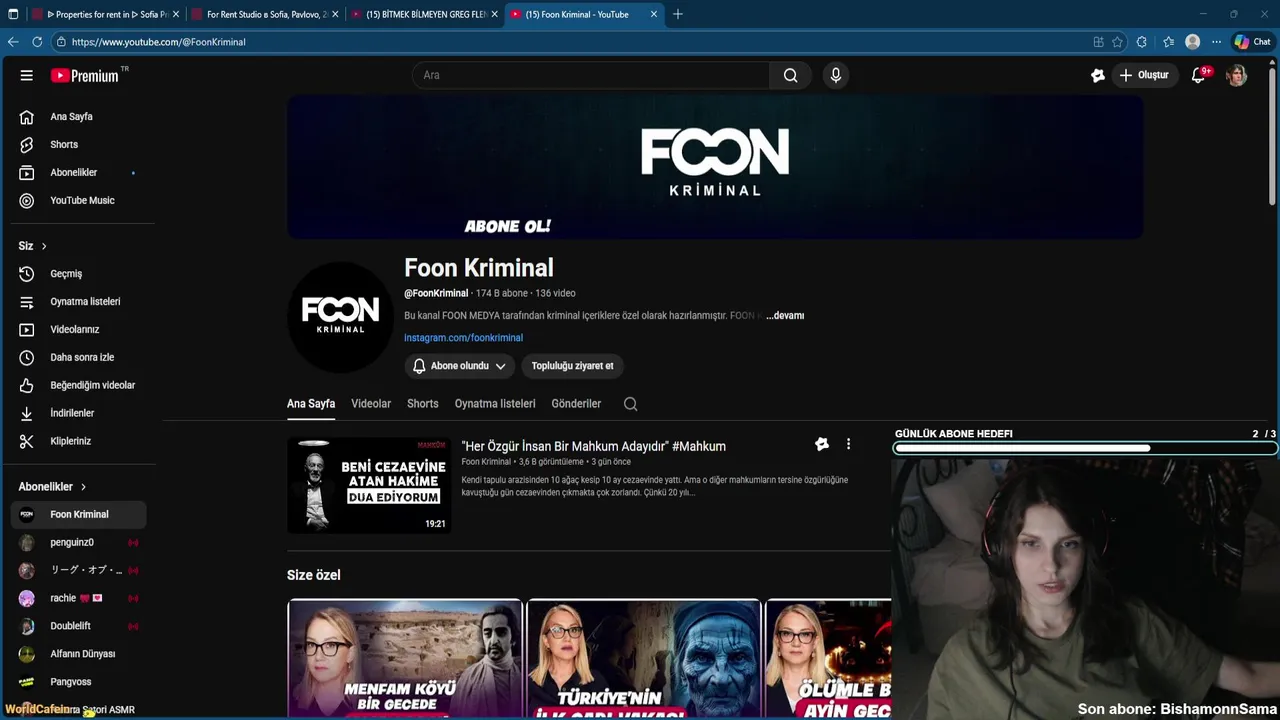Open the Her Özgür İnsan video title
This screenshot has height=720, width=1280.
pyautogui.click(x=593, y=446)
